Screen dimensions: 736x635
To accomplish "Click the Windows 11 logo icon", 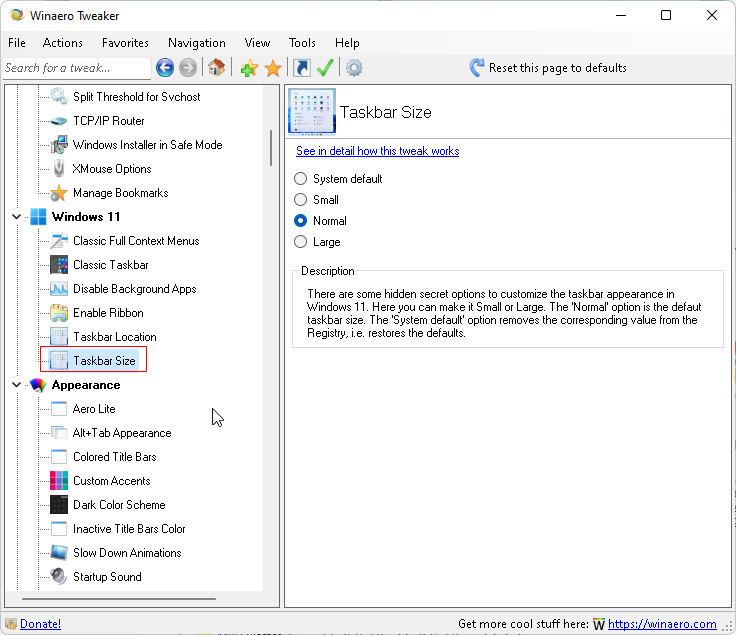I will [38, 217].
